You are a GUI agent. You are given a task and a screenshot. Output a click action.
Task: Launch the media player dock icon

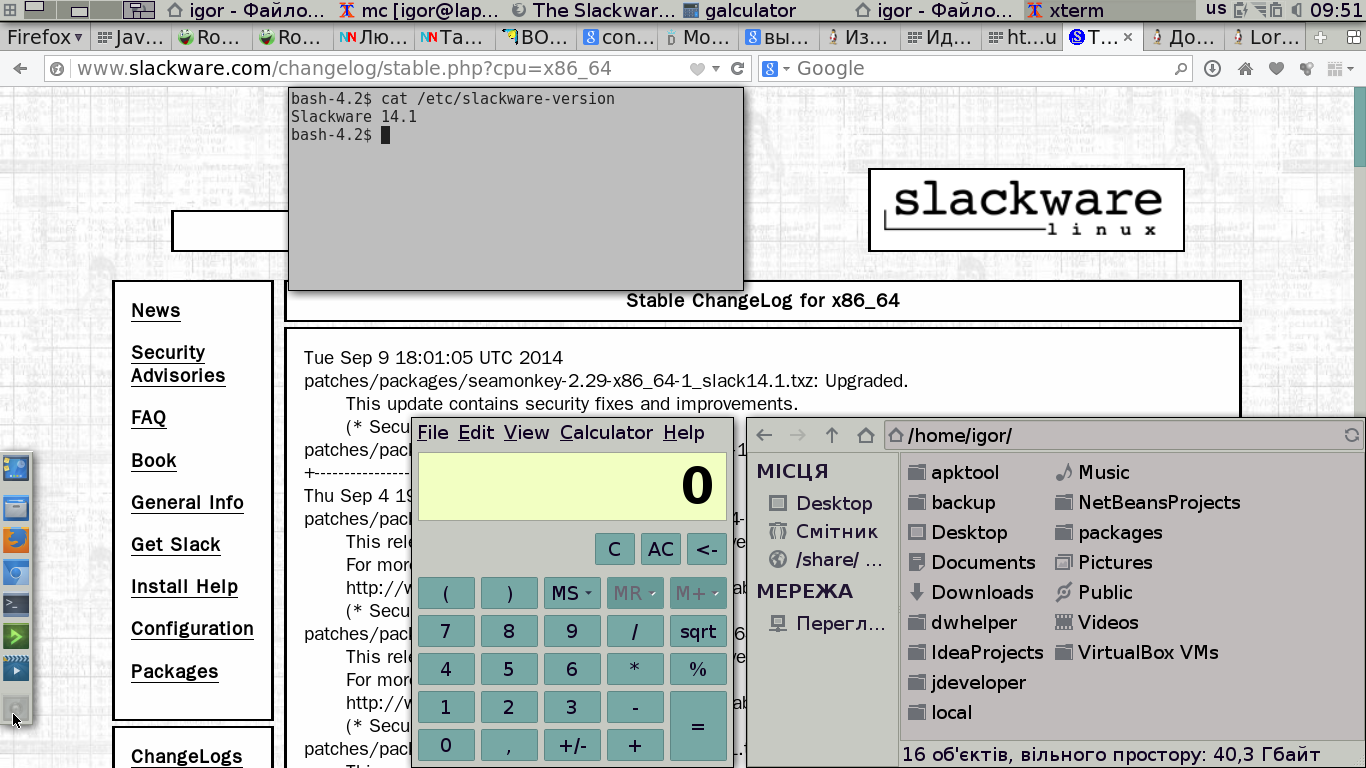tap(16, 668)
